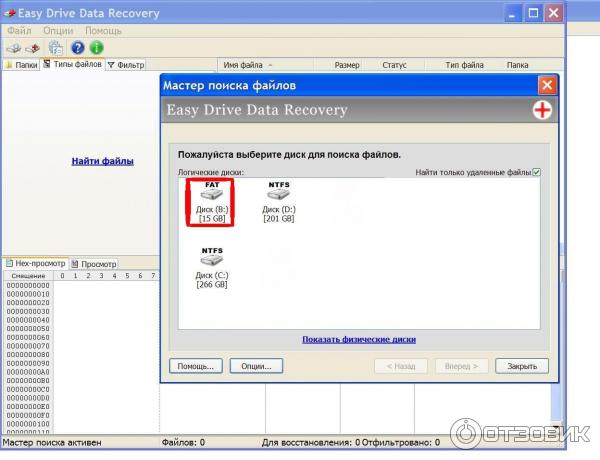Switch to the Фильтр tab

126,65
